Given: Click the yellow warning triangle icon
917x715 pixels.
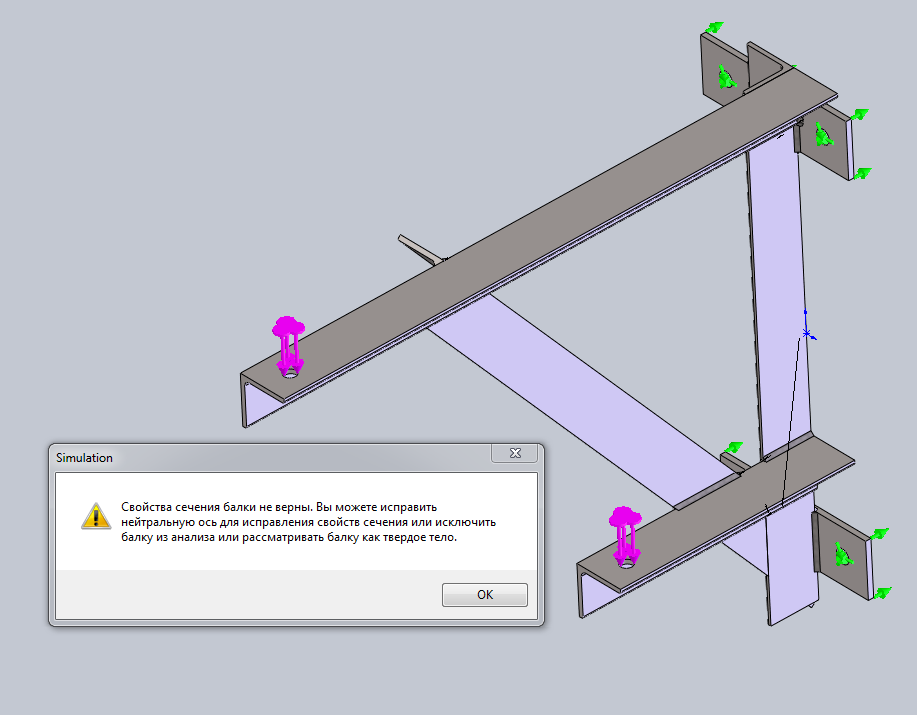Looking at the screenshot, I should click(x=96, y=516).
